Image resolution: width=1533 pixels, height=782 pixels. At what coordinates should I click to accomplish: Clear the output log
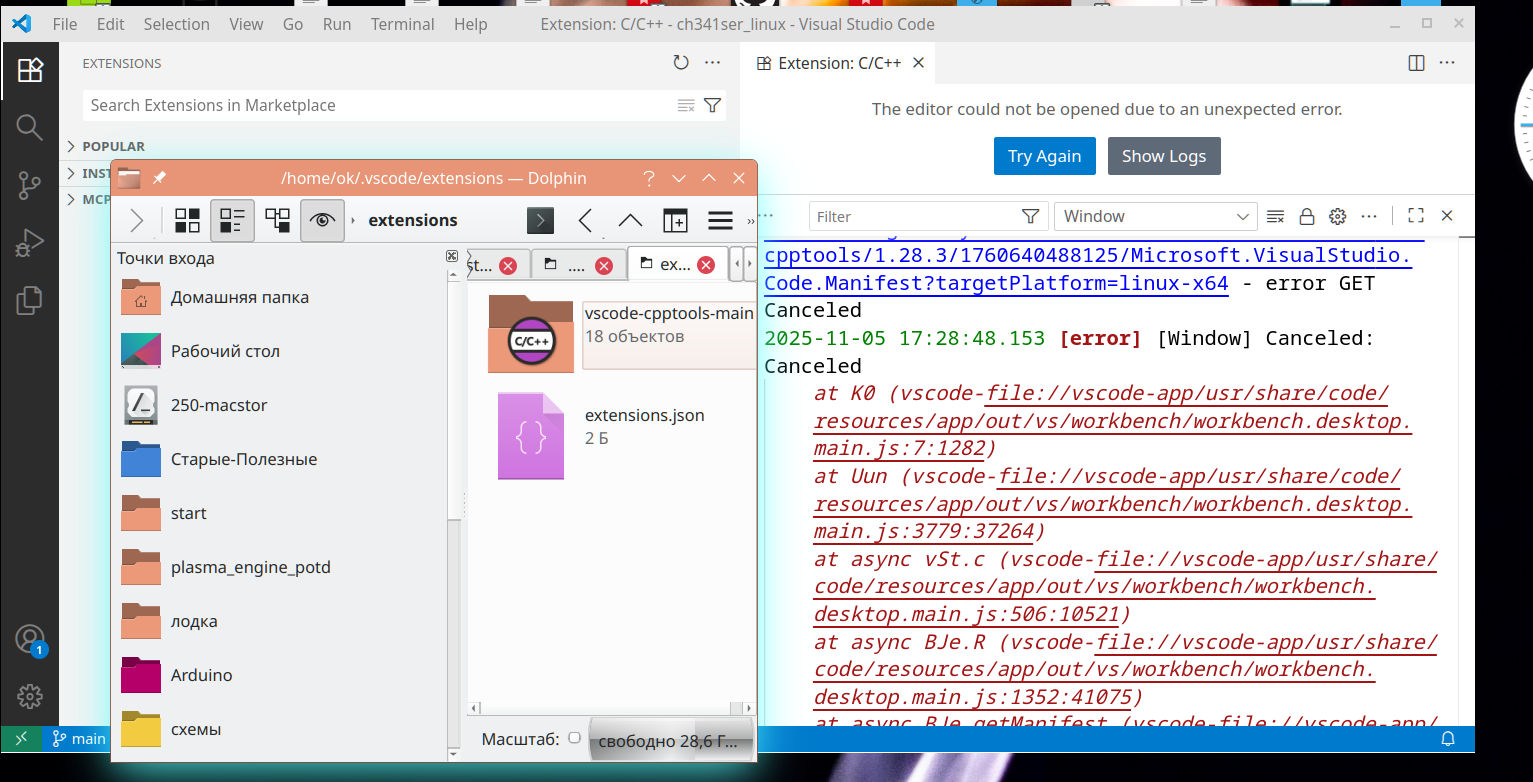pyautogui.click(x=1275, y=216)
